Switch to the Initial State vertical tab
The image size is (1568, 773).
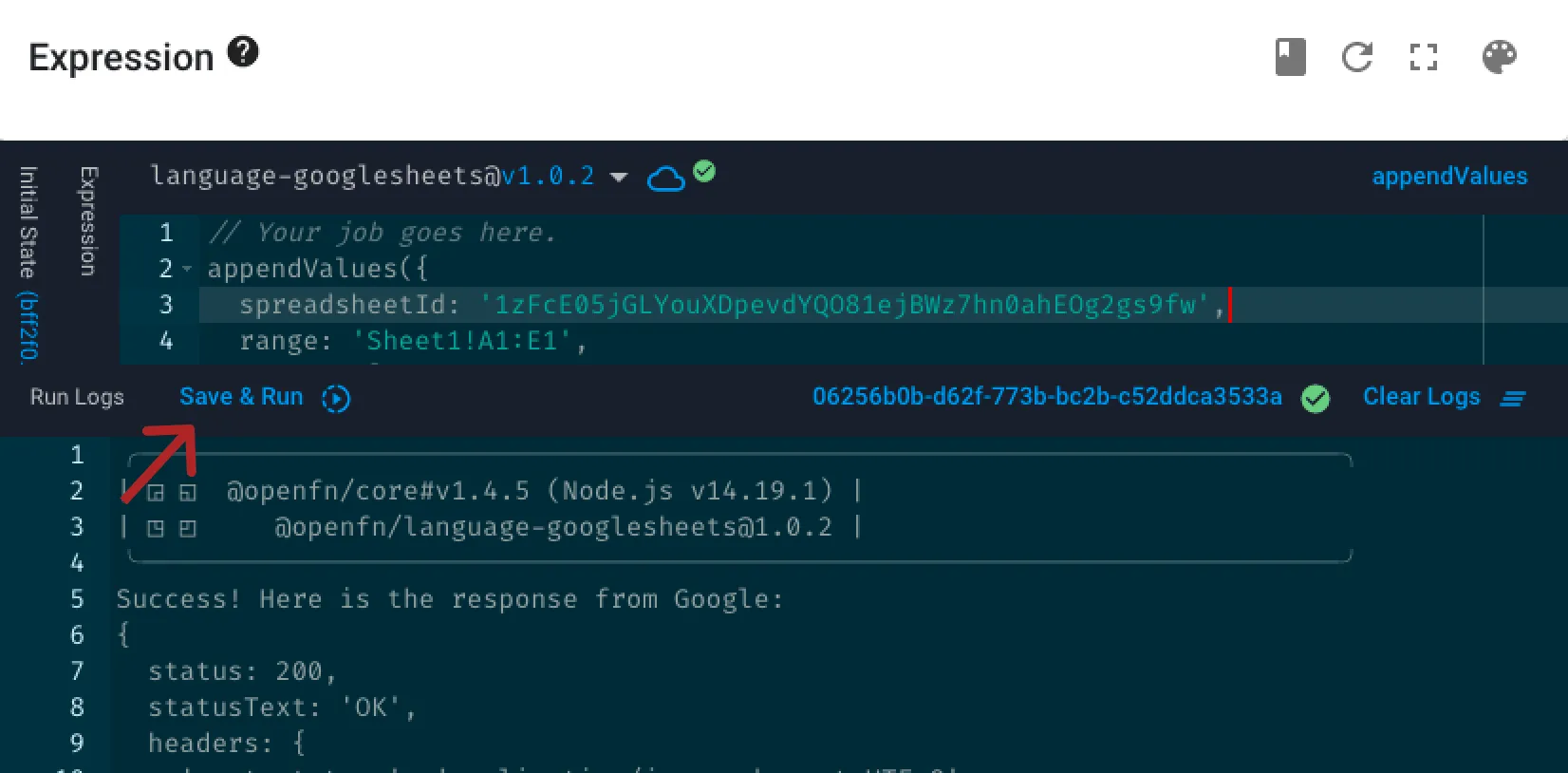coord(28,262)
